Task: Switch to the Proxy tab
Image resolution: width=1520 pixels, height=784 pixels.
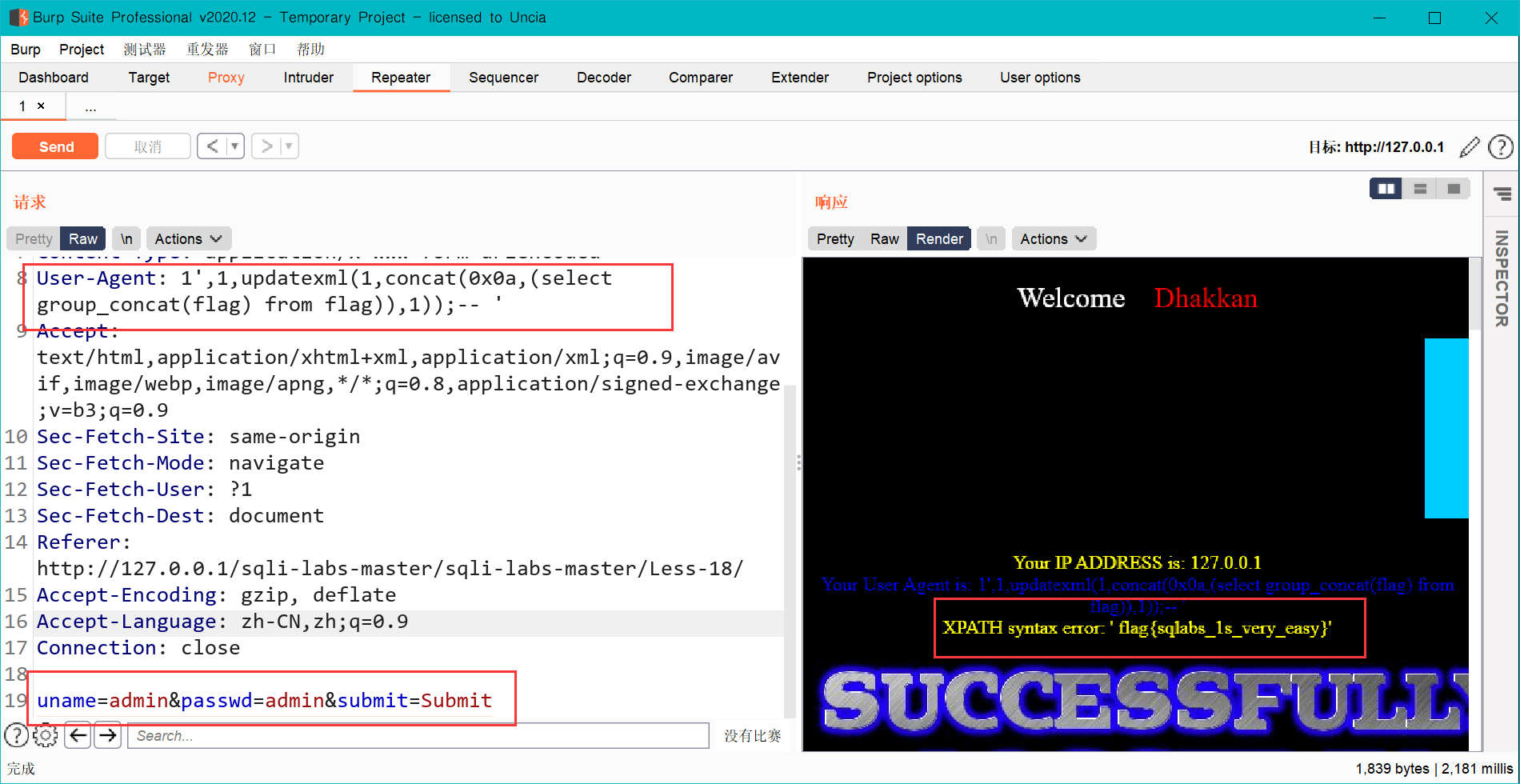Action: pos(226,78)
